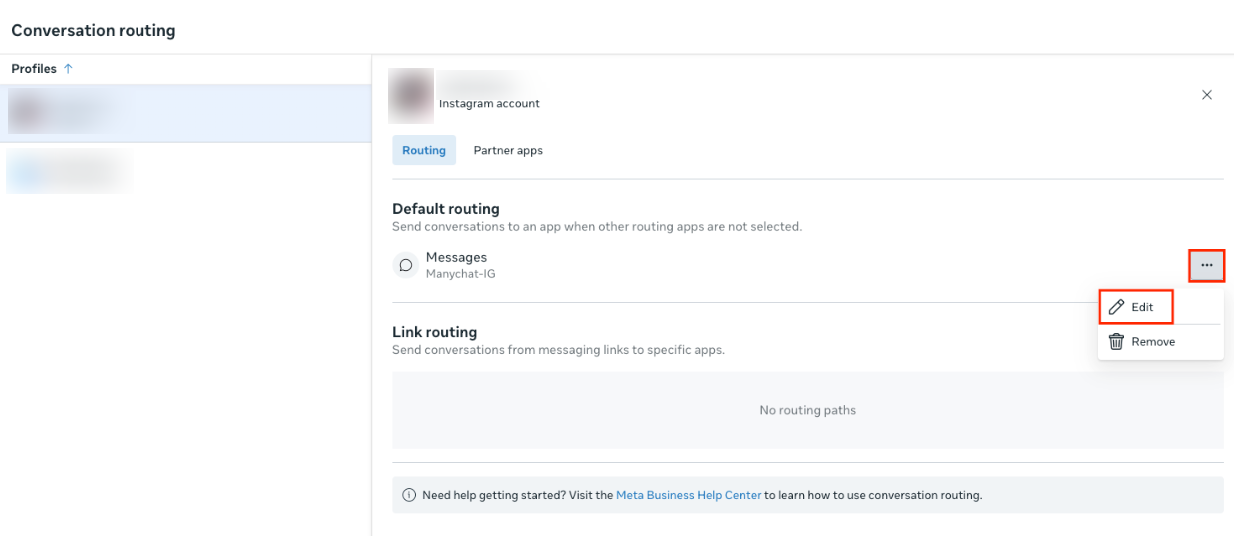Select the first highlighted profile in list

185,113
